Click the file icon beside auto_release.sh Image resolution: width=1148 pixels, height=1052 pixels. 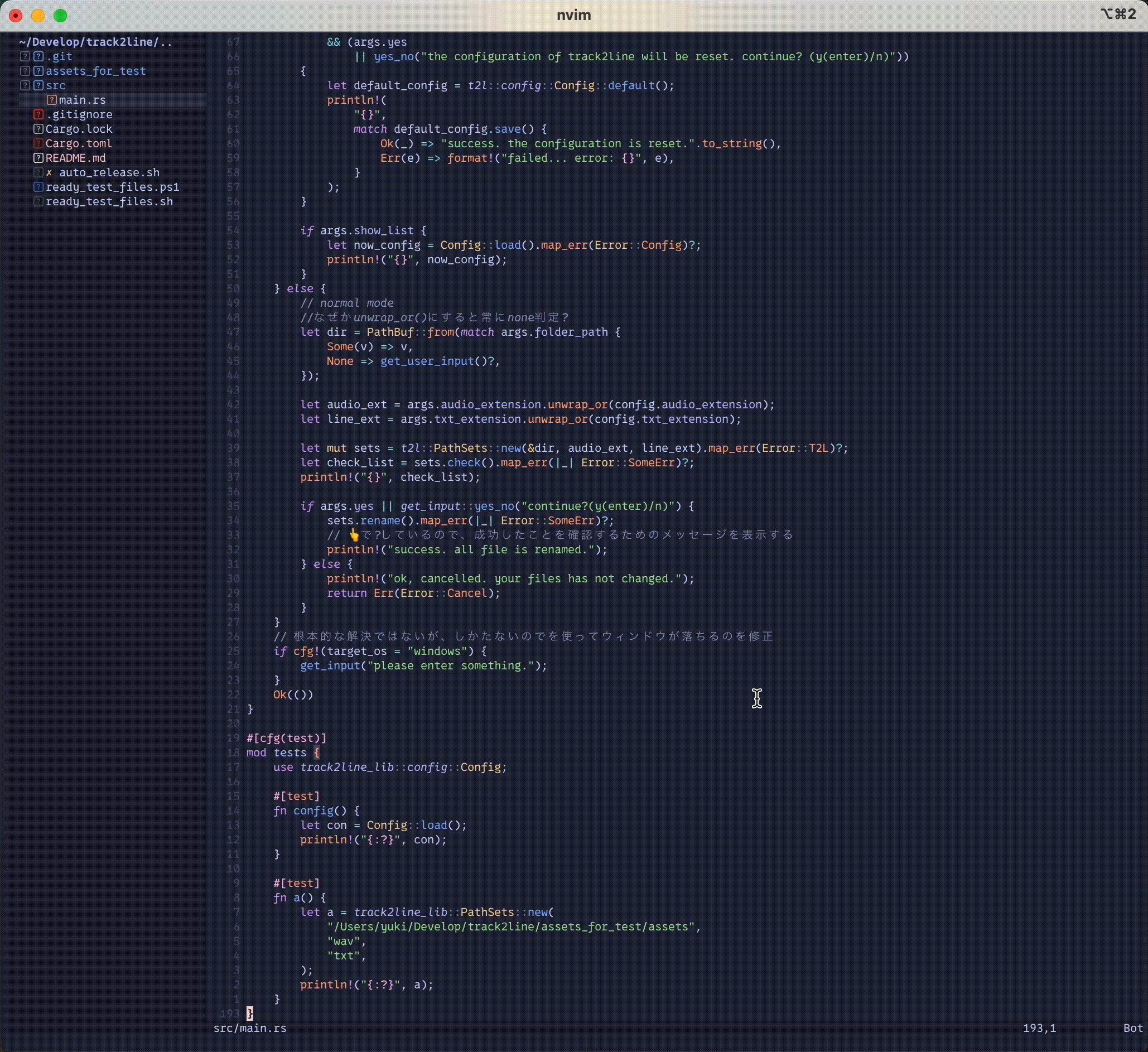pos(38,172)
